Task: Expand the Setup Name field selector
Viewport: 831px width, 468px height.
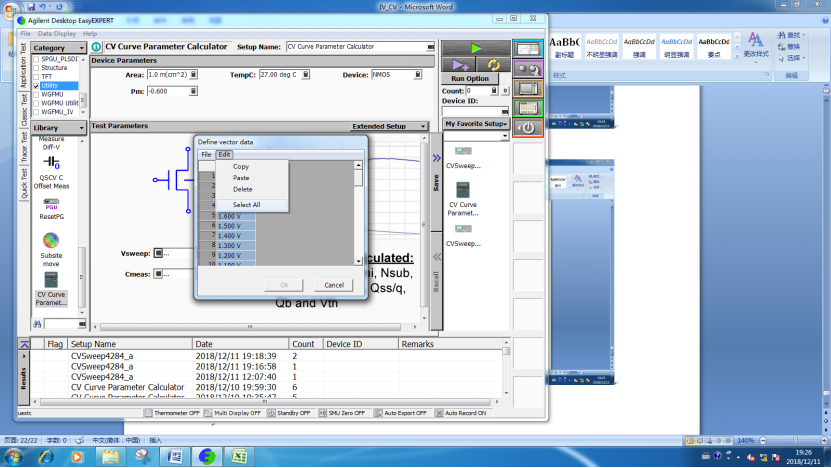Action: (431, 47)
